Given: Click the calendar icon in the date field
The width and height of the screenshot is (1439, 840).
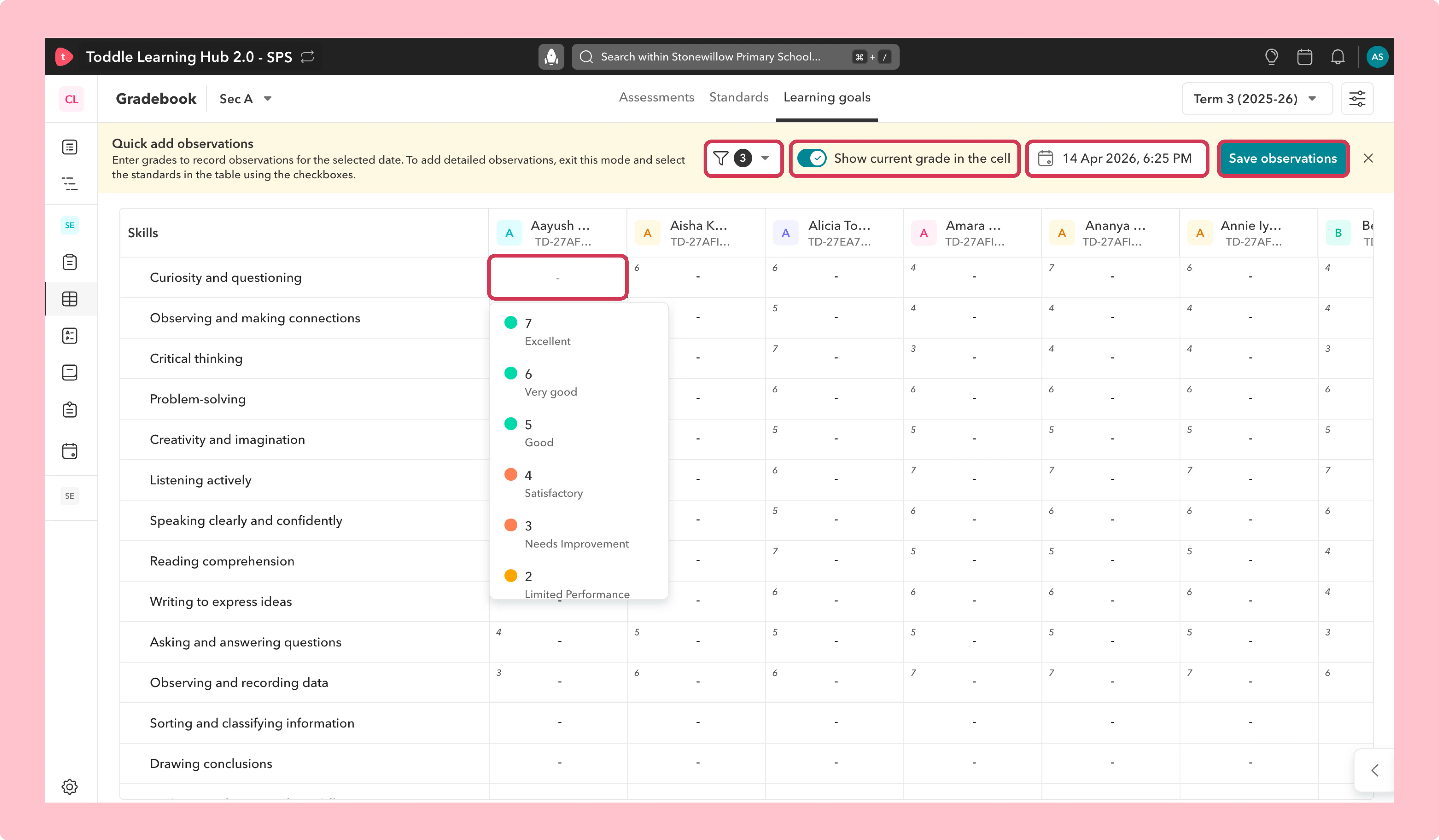Looking at the screenshot, I should click(x=1045, y=158).
